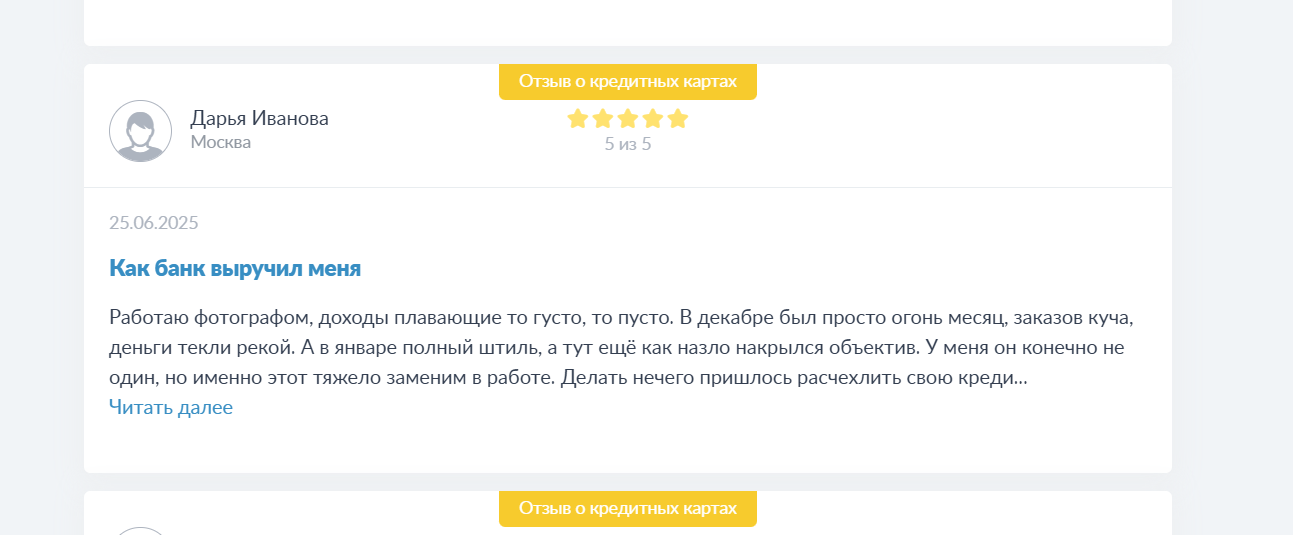Viewport: 1293px width, 535px height.
Task: Click the gray page background right of the cards
Action: [x=1232, y=267]
